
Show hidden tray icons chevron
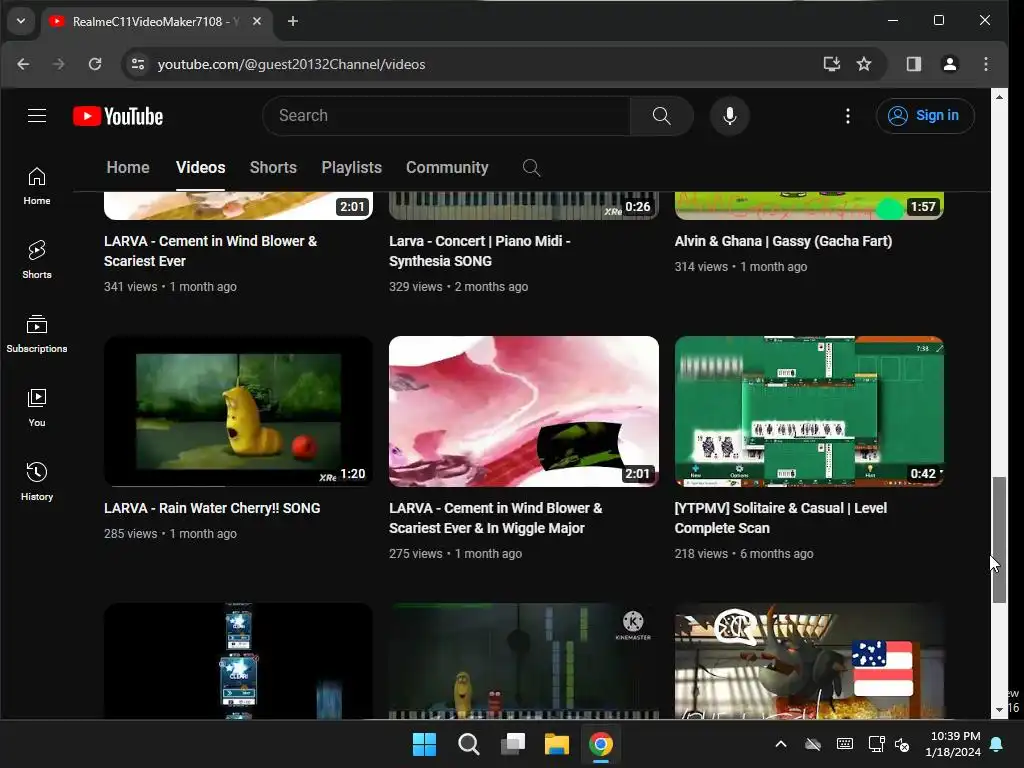tap(781, 744)
